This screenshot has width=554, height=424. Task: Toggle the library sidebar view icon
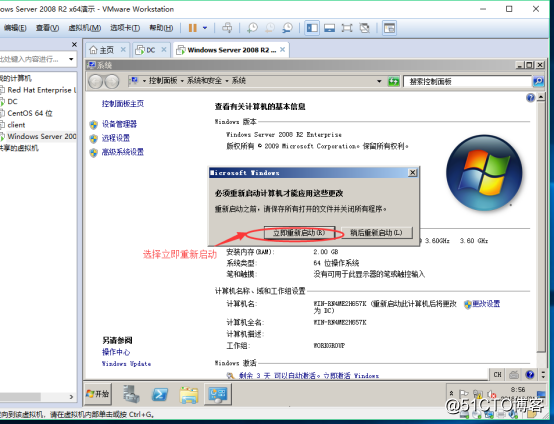pyautogui.click(x=312, y=28)
